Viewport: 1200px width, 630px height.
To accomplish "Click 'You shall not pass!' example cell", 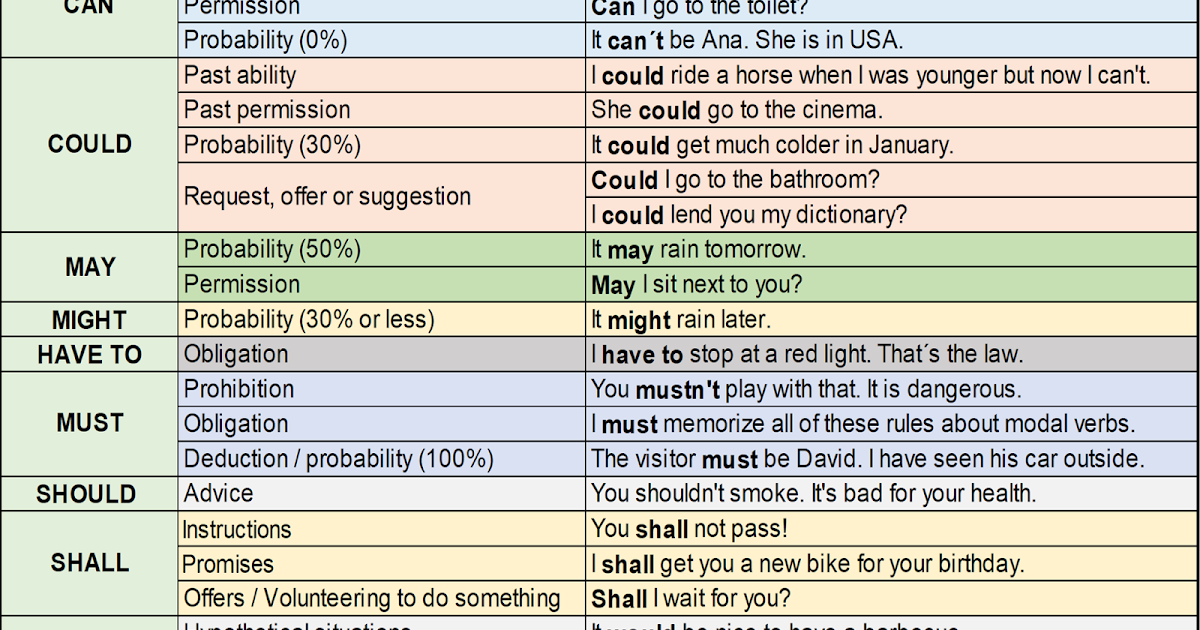I will pyautogui.click(x=892, y=529).
